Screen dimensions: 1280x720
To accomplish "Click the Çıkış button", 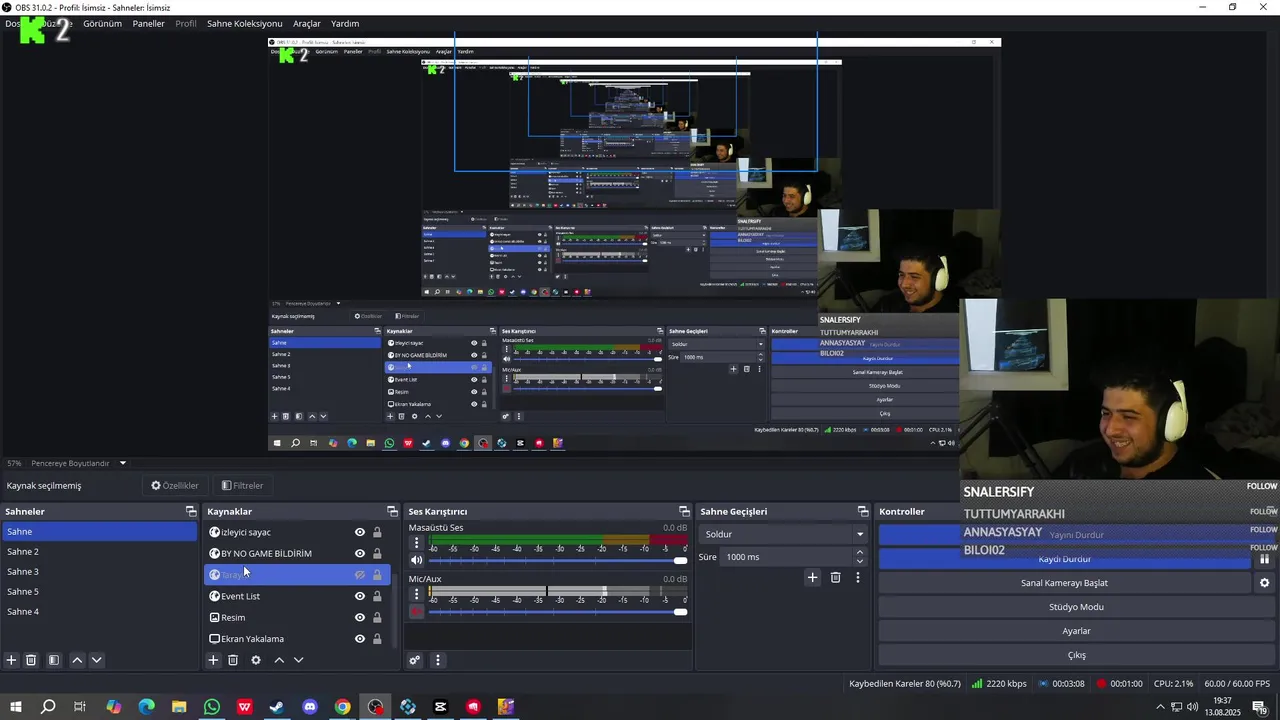I will point(1076,655).
